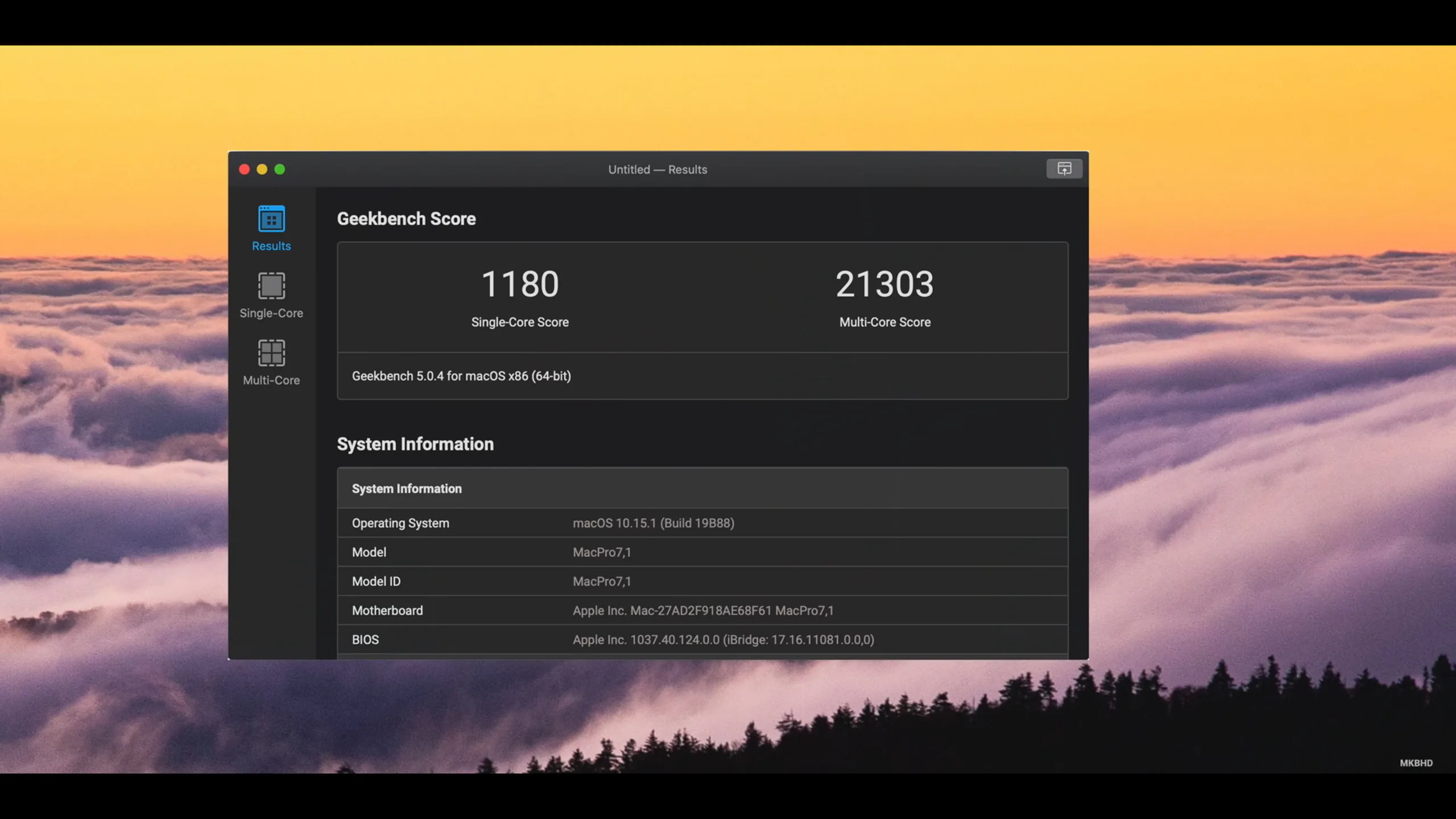Click the multi-core score 21303
1456x819 pixels.
(x=884, y=284)
